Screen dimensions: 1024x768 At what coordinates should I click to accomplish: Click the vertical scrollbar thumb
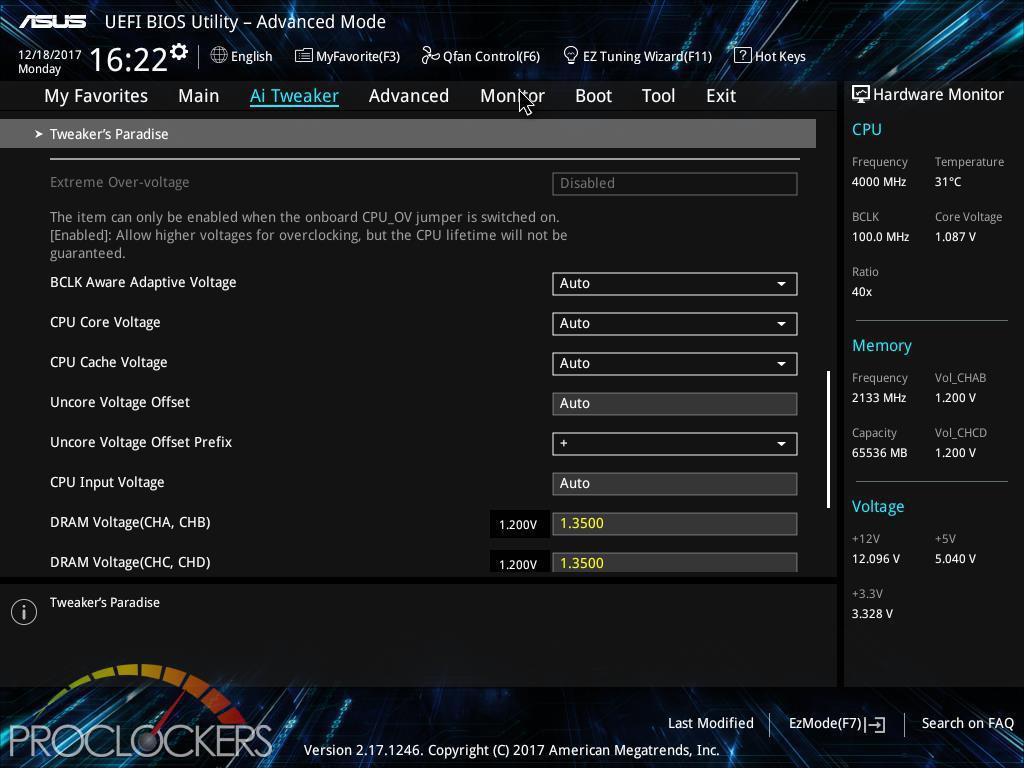click(828, 440)
